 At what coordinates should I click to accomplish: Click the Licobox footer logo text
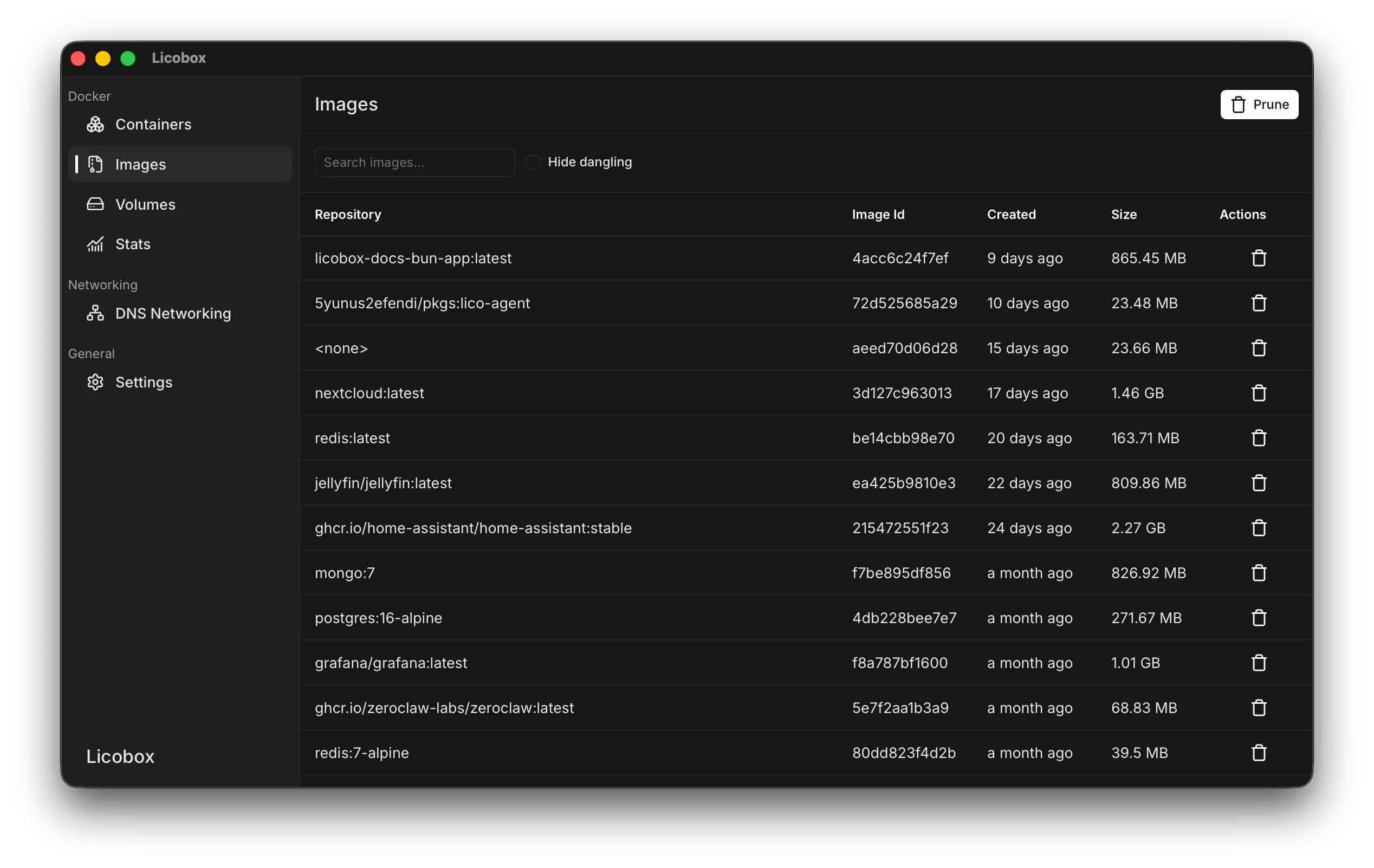pos(120,757)
